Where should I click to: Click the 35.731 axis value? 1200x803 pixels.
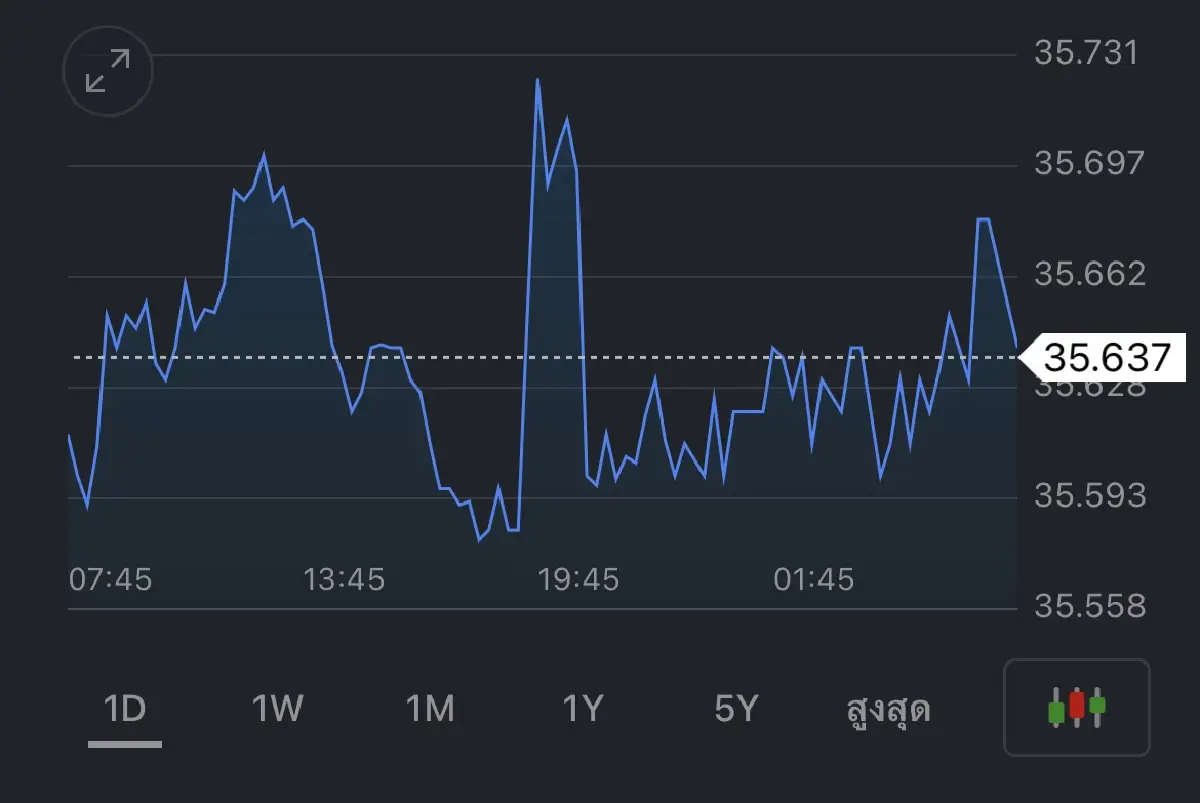click(x=1086, y=52)
